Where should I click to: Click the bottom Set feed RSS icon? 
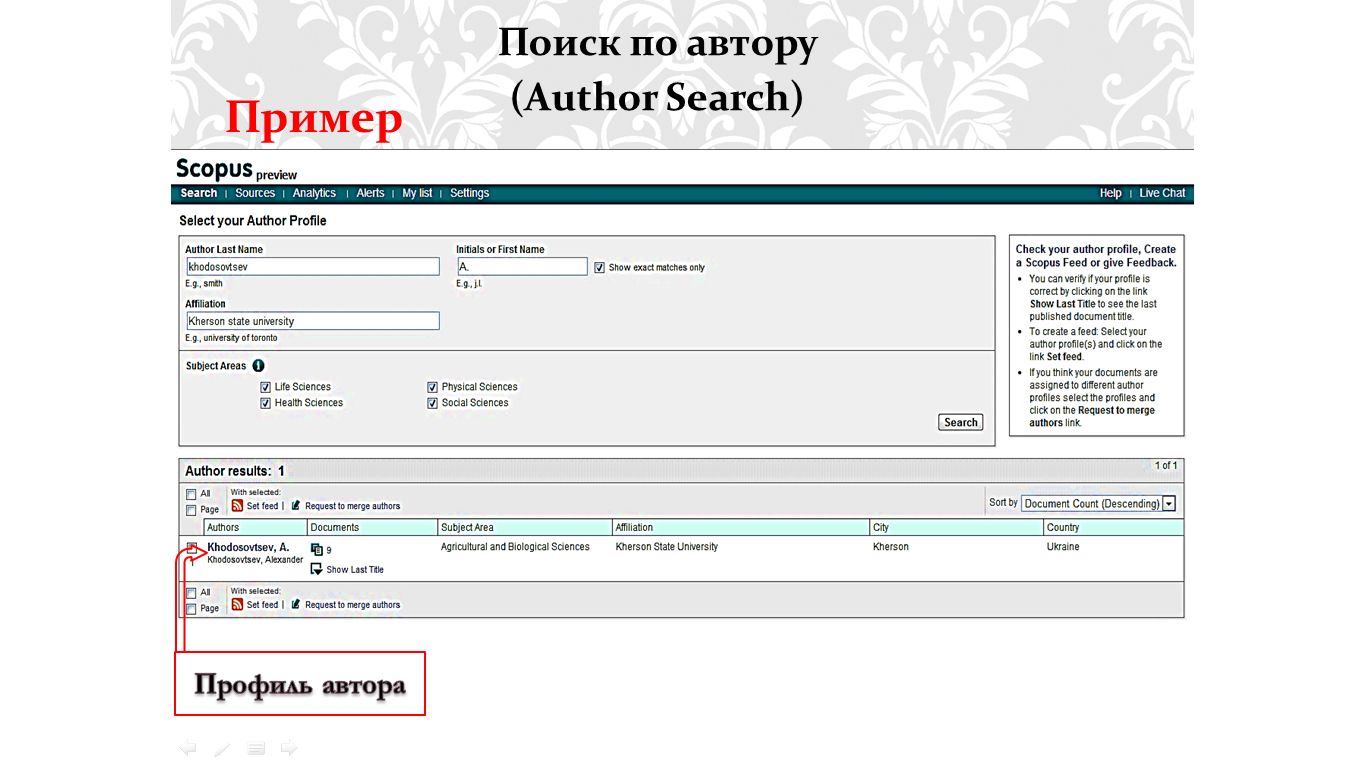point(238,603)
